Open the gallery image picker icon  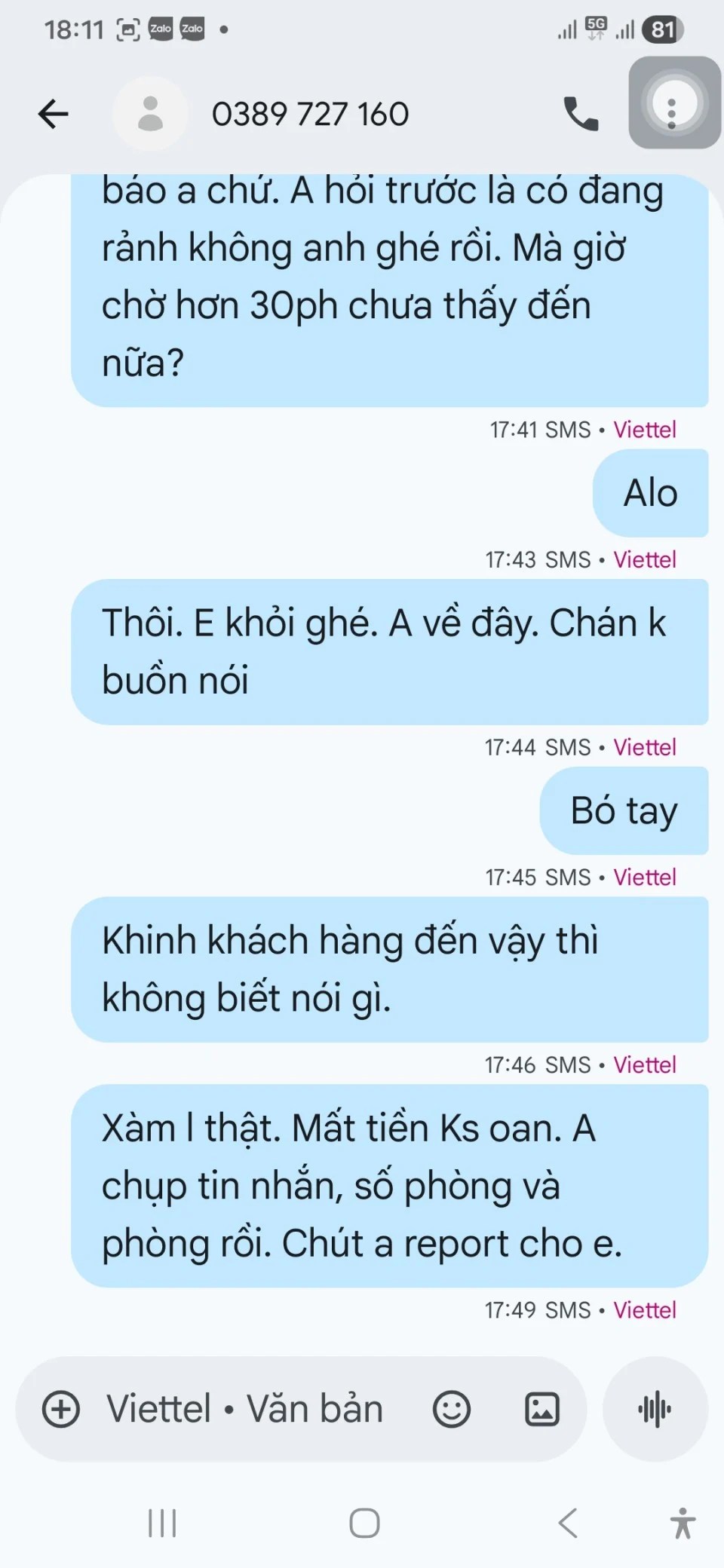pyautogui.click(x=542, y=1409)
